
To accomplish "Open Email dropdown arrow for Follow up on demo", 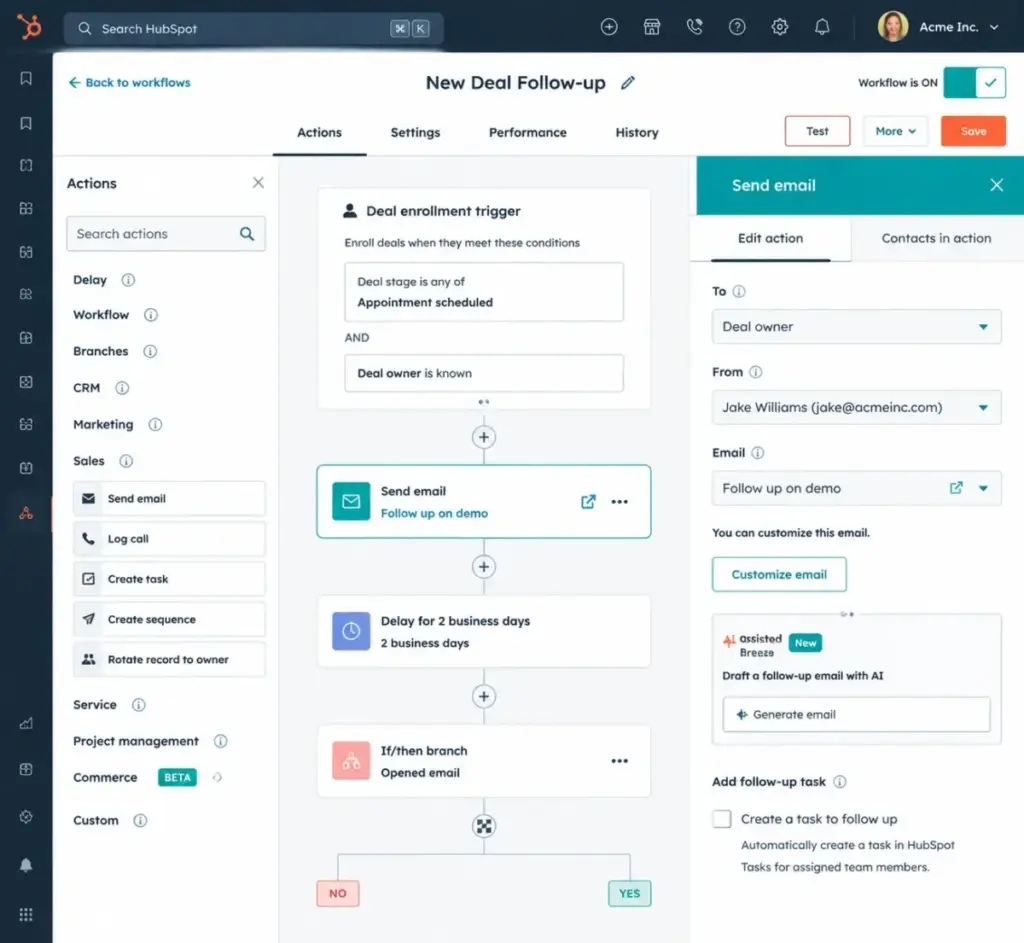I will coord(984,488).
